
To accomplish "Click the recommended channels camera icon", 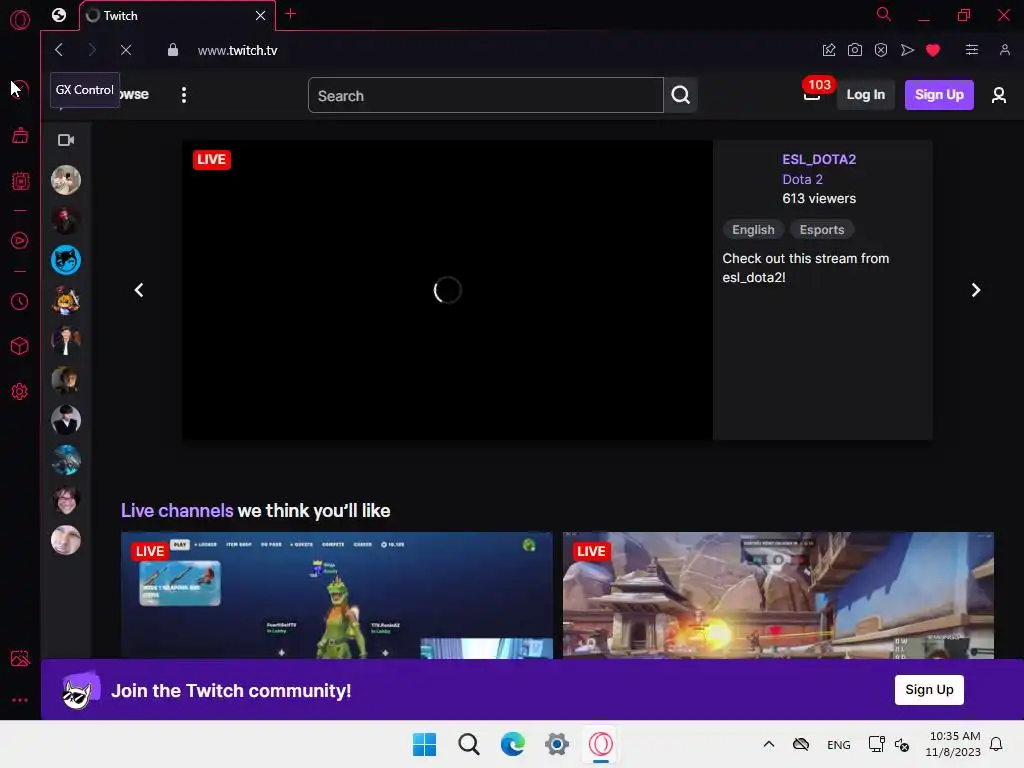I will (x=66, y=140).
